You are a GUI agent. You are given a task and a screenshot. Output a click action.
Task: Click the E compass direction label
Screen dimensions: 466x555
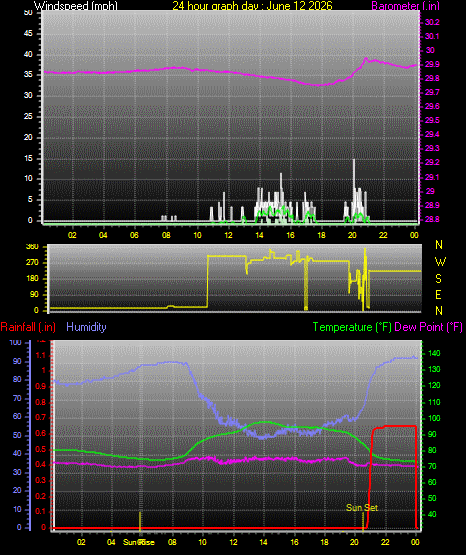click(x=438, y=294)
